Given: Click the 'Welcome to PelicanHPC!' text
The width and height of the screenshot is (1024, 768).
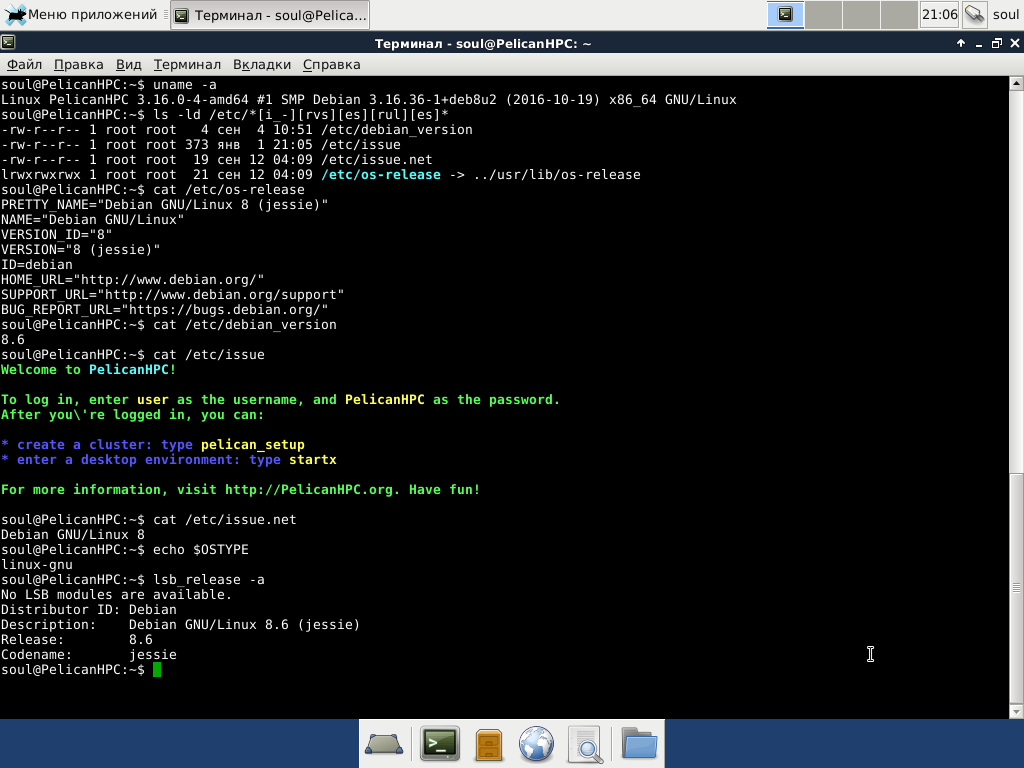Looking at the screenshot, I should [88, 370].
